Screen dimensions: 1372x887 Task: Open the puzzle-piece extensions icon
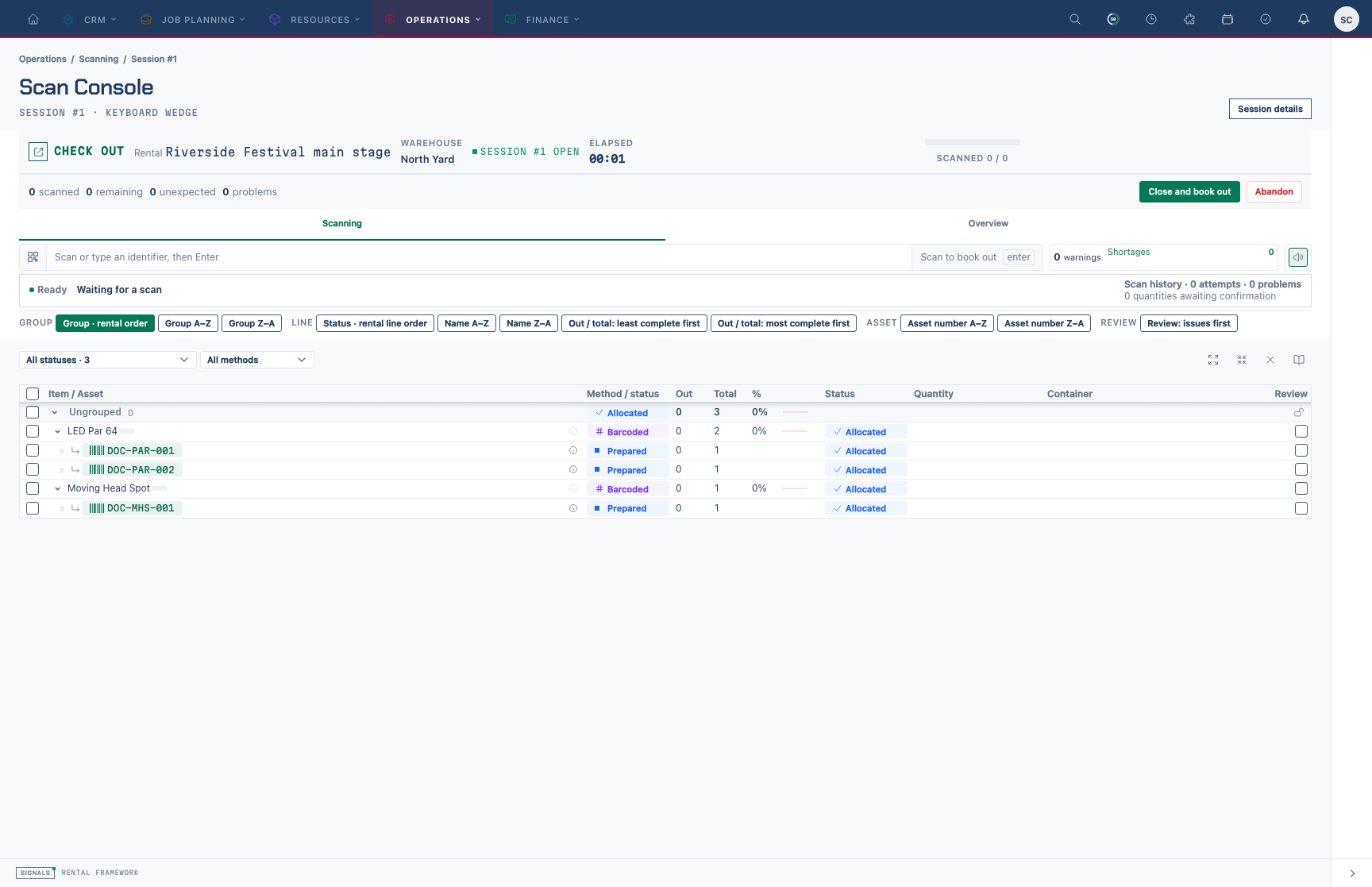pos(1189,19)
